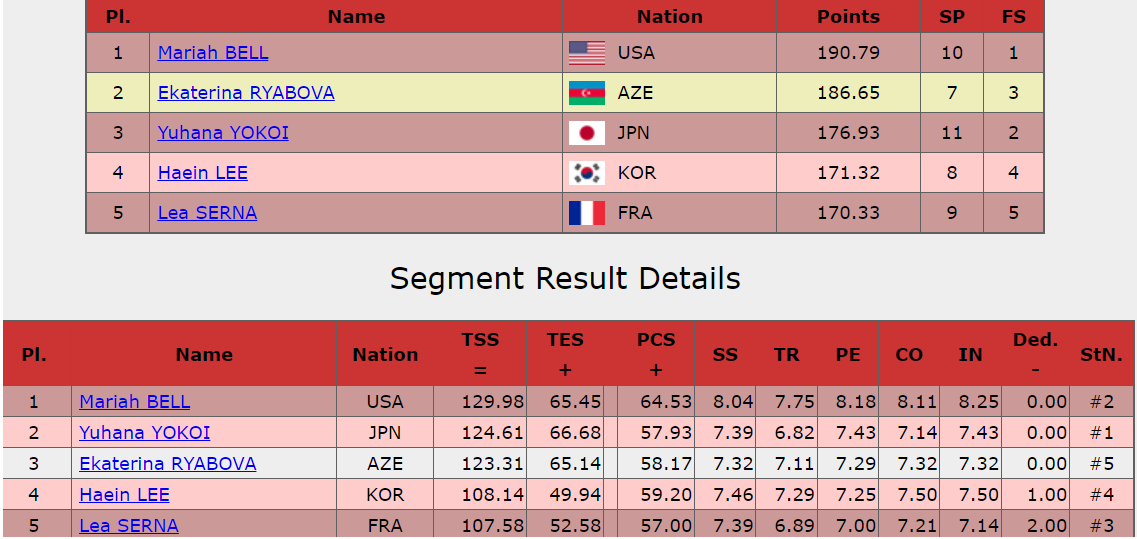This screenshot has width=1137, height=539.
Task: Open Lea SERNA link in segment details
Action: click(x=129, y=526)
